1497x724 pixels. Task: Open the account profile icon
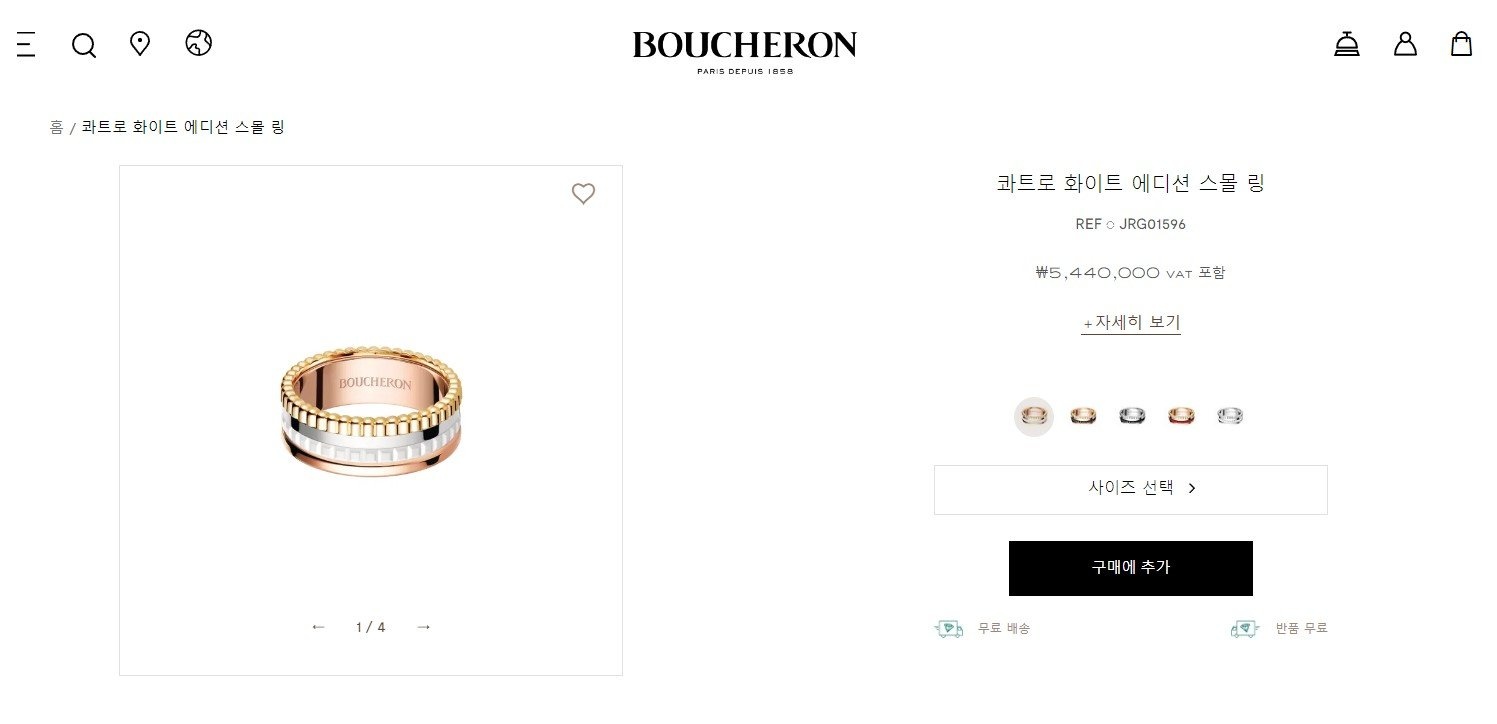[x=1405, y=44]
